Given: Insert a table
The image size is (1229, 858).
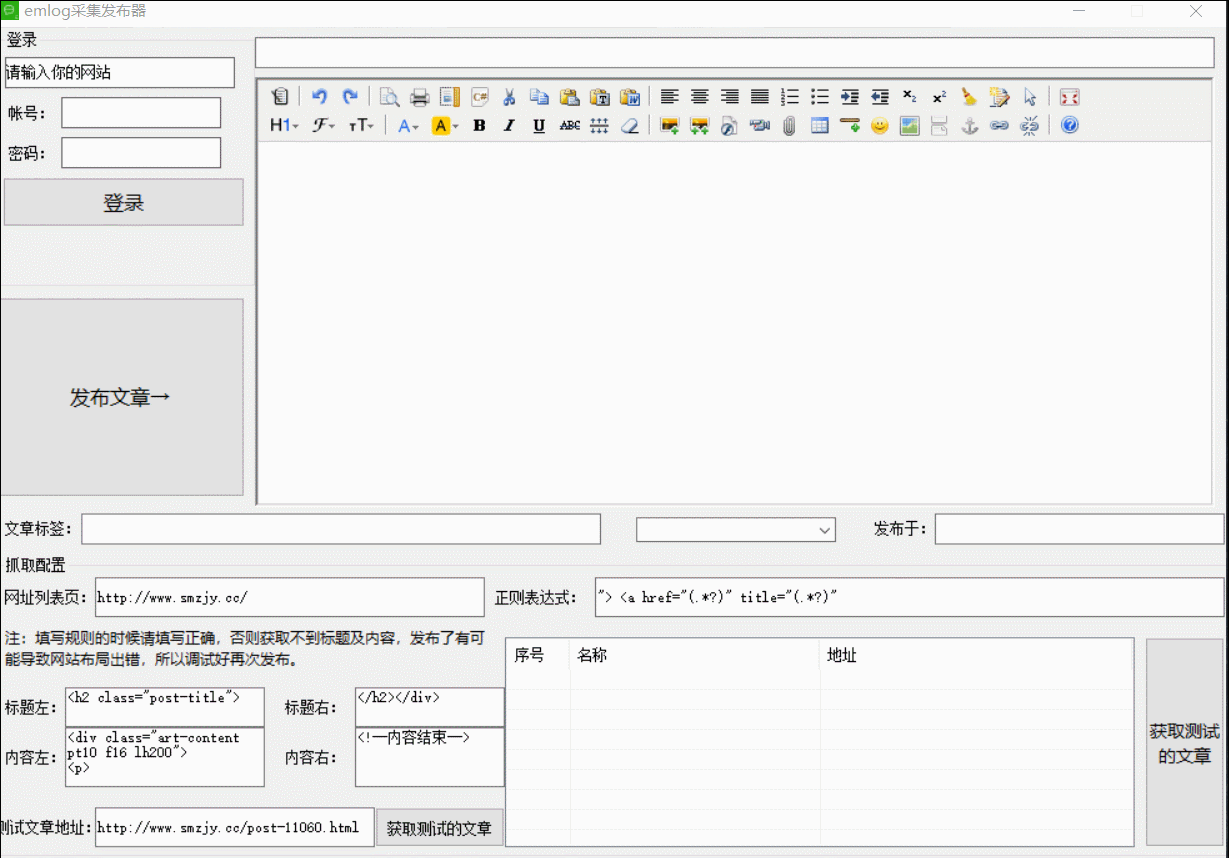Looking at the screenshot, I should pyautogui.click(x=820, y=126).
